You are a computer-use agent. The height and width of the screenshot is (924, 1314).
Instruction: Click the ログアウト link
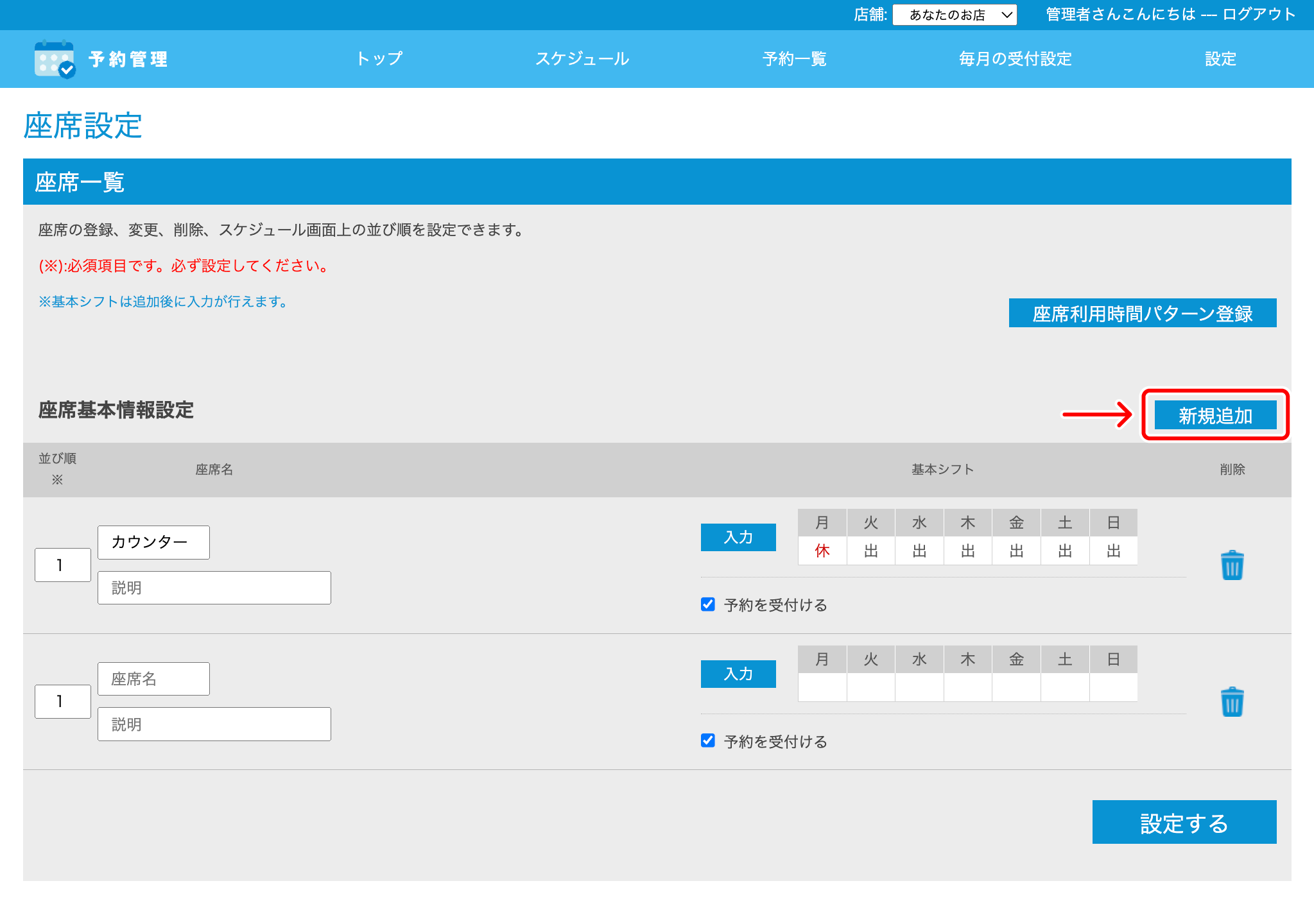[1259, 15]
